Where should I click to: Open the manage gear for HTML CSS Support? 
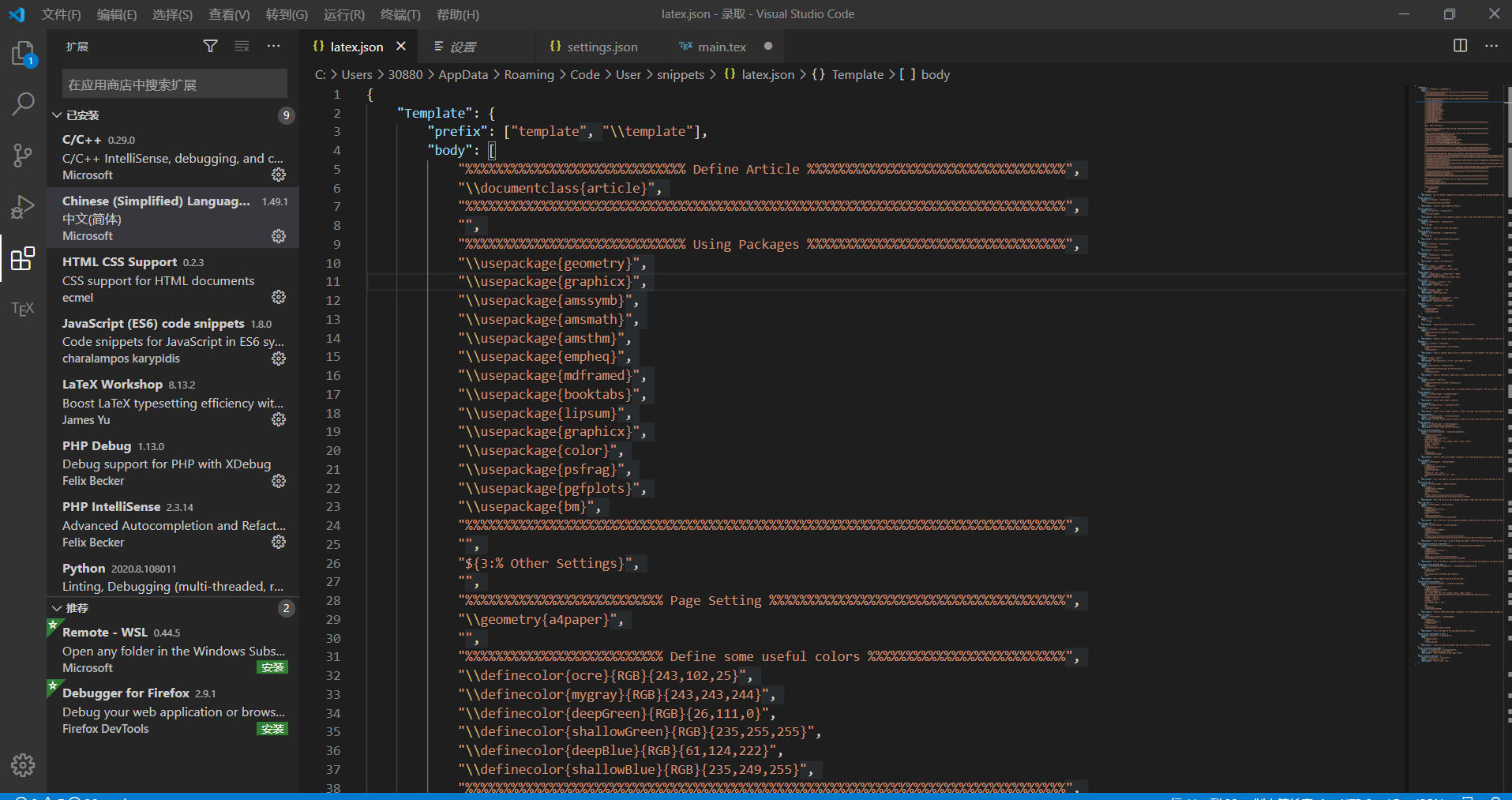[x=279, y=297]
